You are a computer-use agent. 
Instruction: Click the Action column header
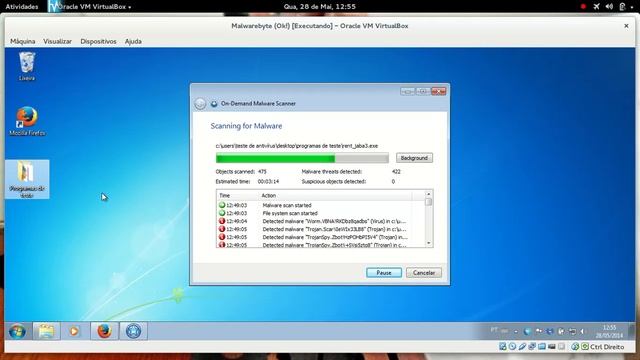[336, 196]
